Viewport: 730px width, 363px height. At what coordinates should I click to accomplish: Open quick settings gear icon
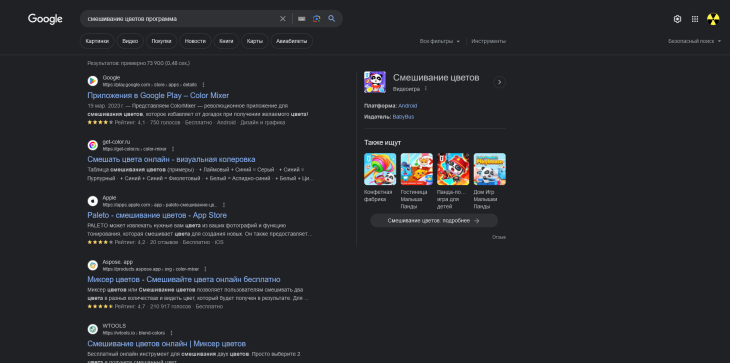pyautogui.click(x=677, y=19)
